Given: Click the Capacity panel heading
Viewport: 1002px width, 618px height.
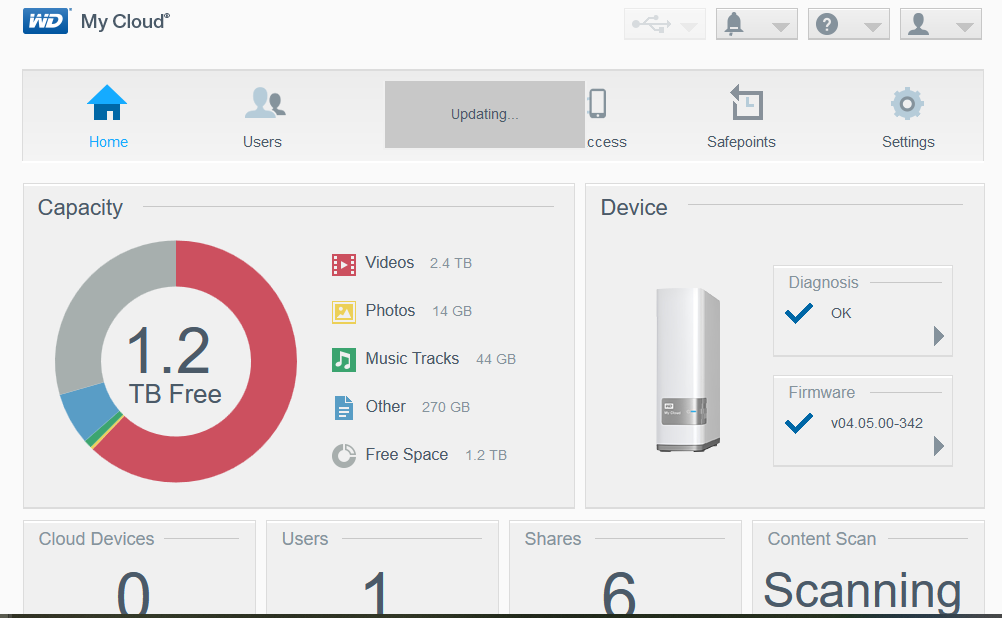Looking at the screenshot, I should coord(80,207).
